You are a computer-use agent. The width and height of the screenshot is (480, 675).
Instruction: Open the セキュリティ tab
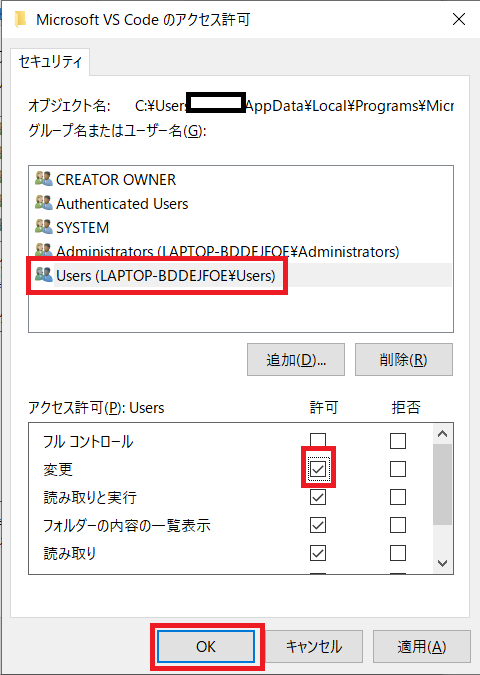click(50, 62)
